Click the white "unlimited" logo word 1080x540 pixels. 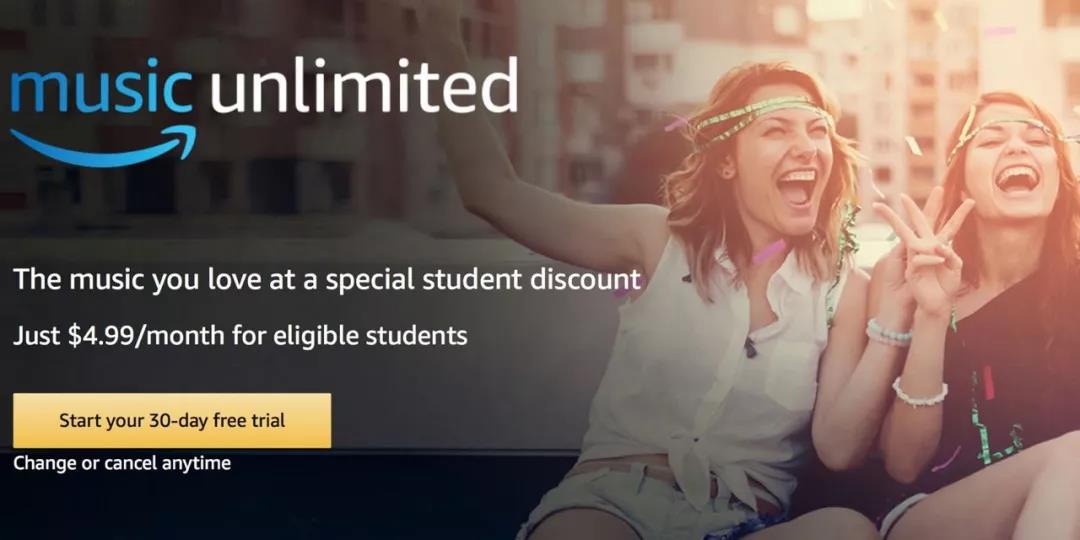(x=364, y=85)
